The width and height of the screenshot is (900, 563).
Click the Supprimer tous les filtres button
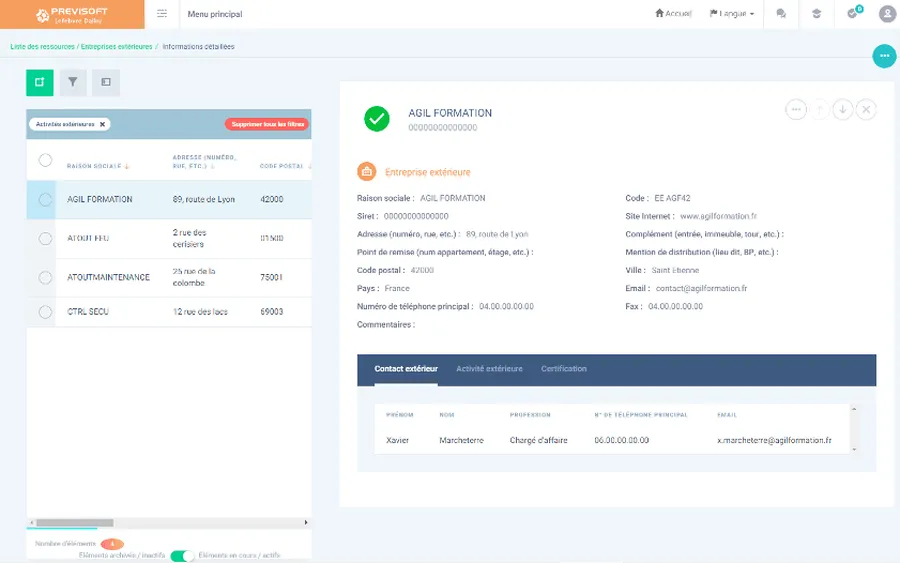[x=267, y=125]
